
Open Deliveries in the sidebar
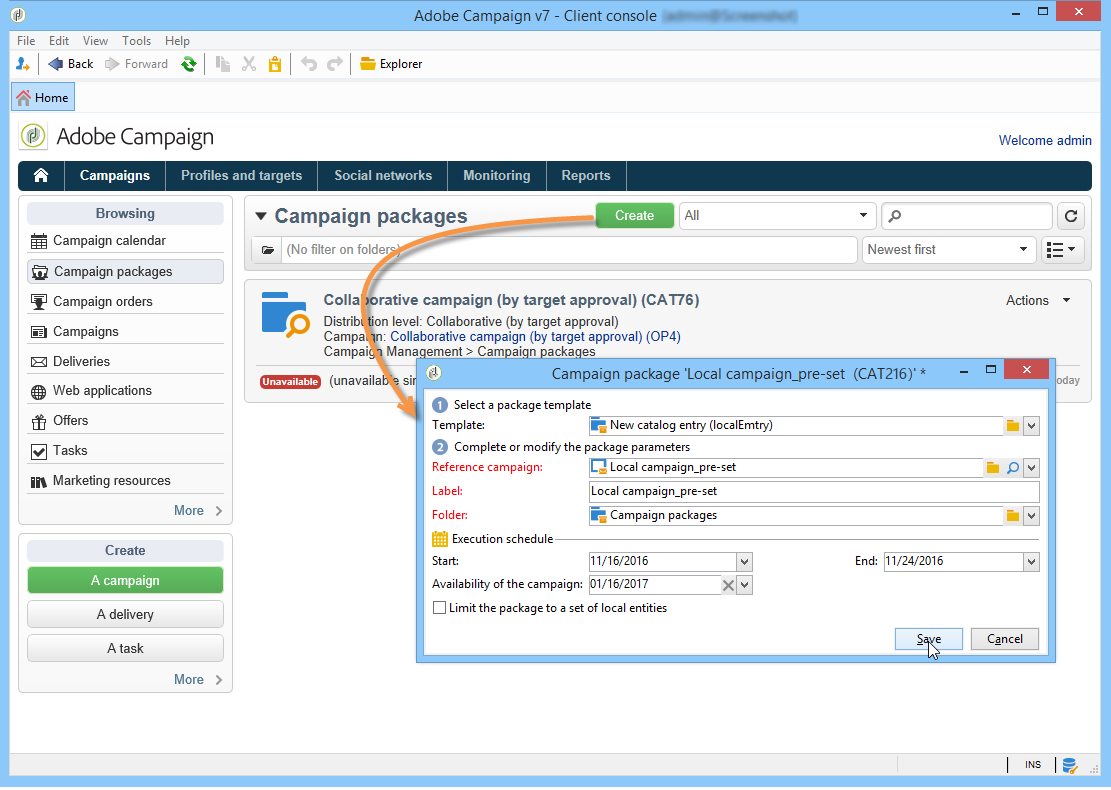125,361
